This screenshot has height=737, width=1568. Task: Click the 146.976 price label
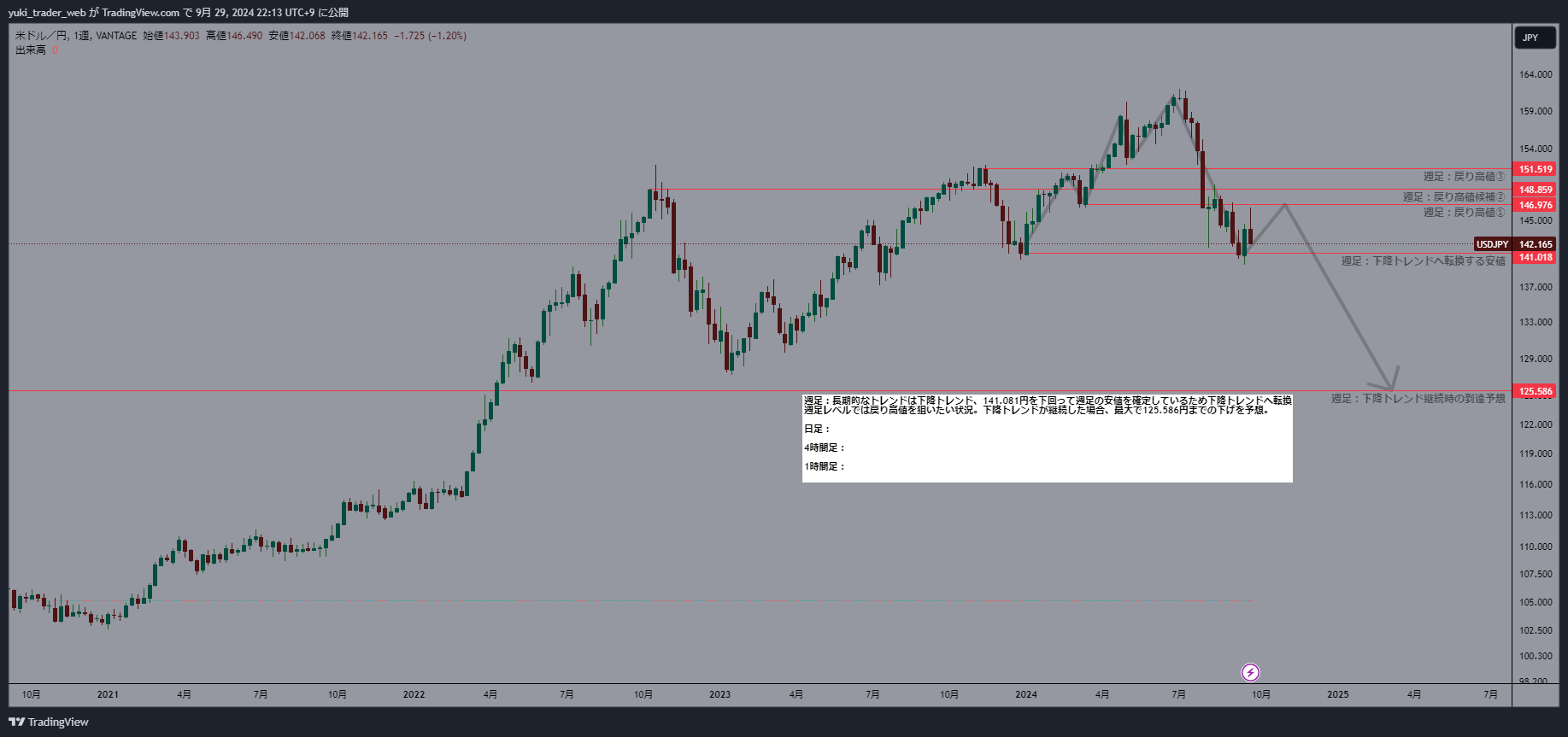pos(1535,205)
